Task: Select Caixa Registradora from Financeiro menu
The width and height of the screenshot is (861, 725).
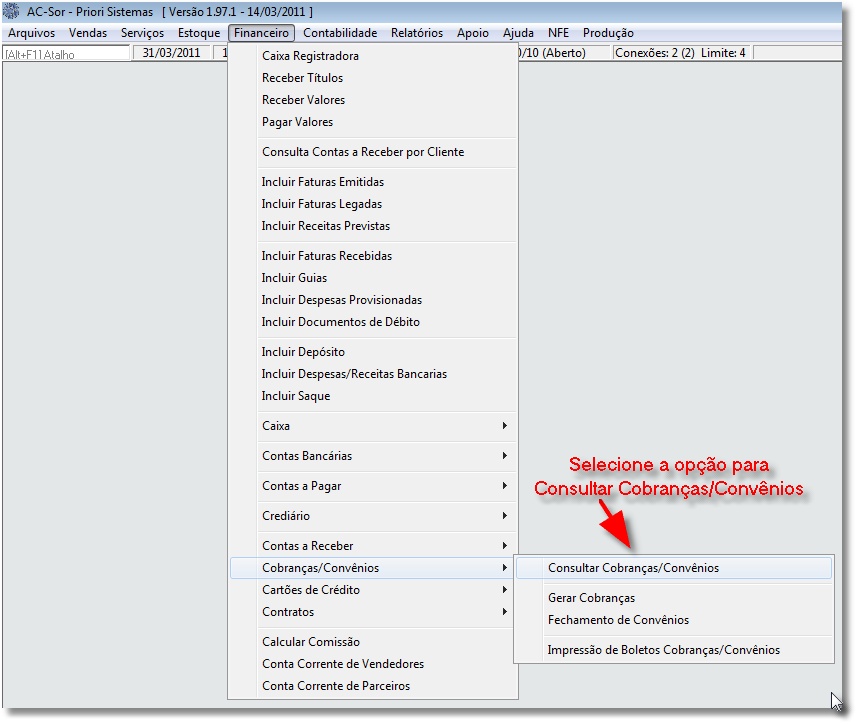Action: (x=310, y=56)
